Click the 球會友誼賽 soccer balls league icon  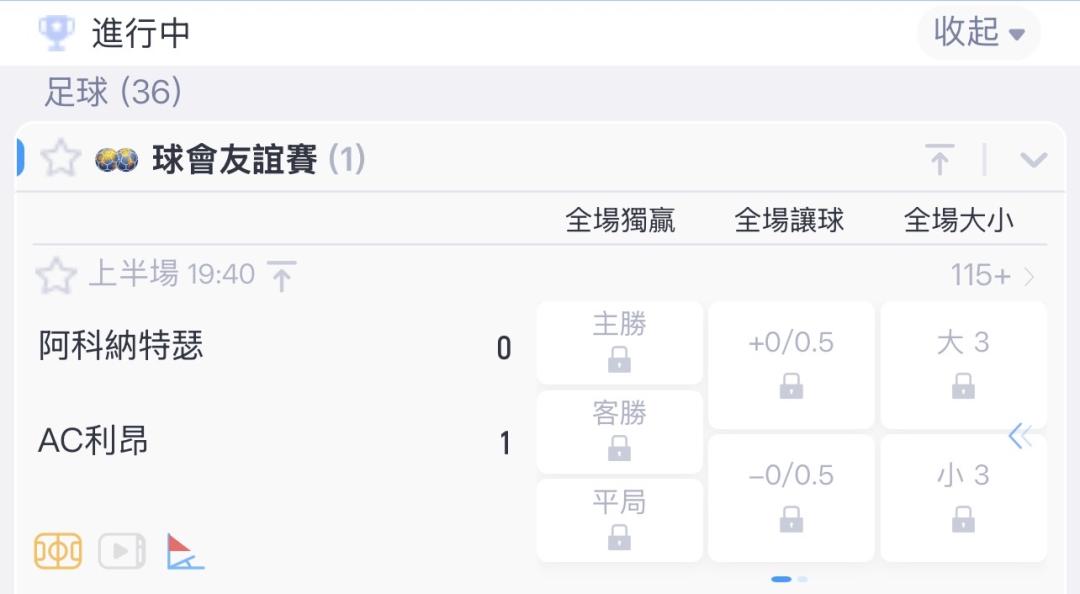[116, 159]
